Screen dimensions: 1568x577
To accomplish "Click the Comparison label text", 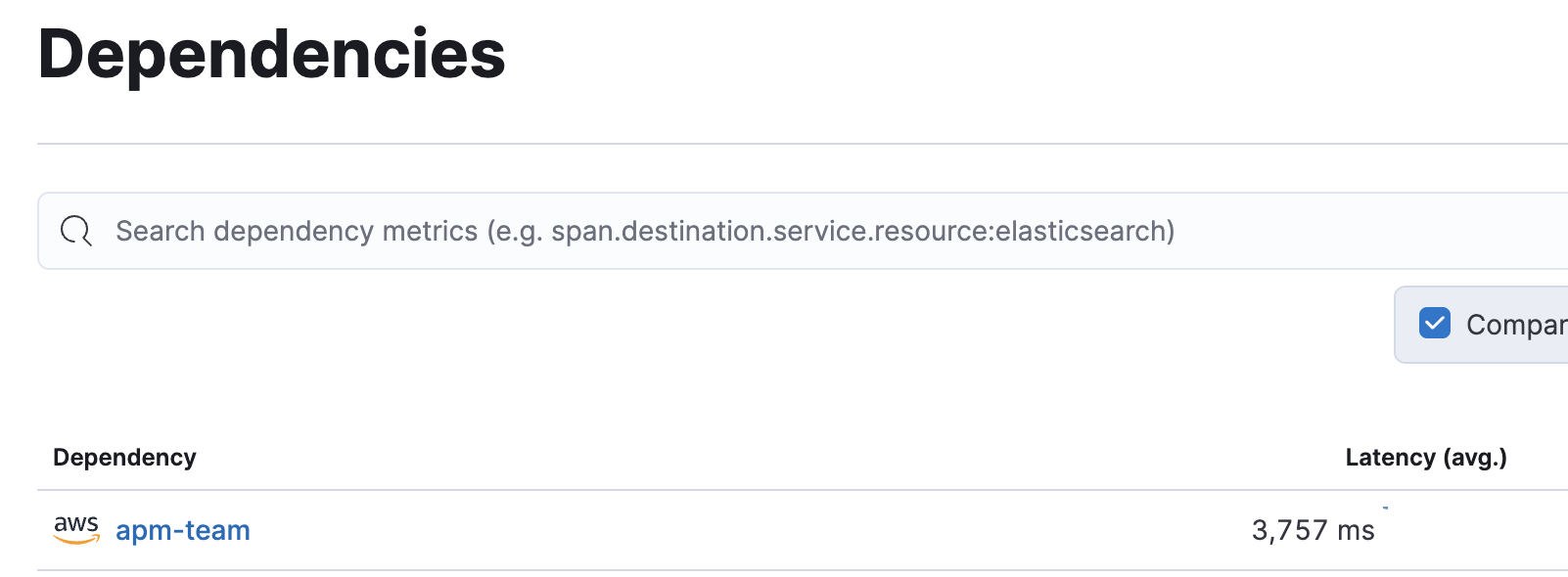I will point(1516,325).
